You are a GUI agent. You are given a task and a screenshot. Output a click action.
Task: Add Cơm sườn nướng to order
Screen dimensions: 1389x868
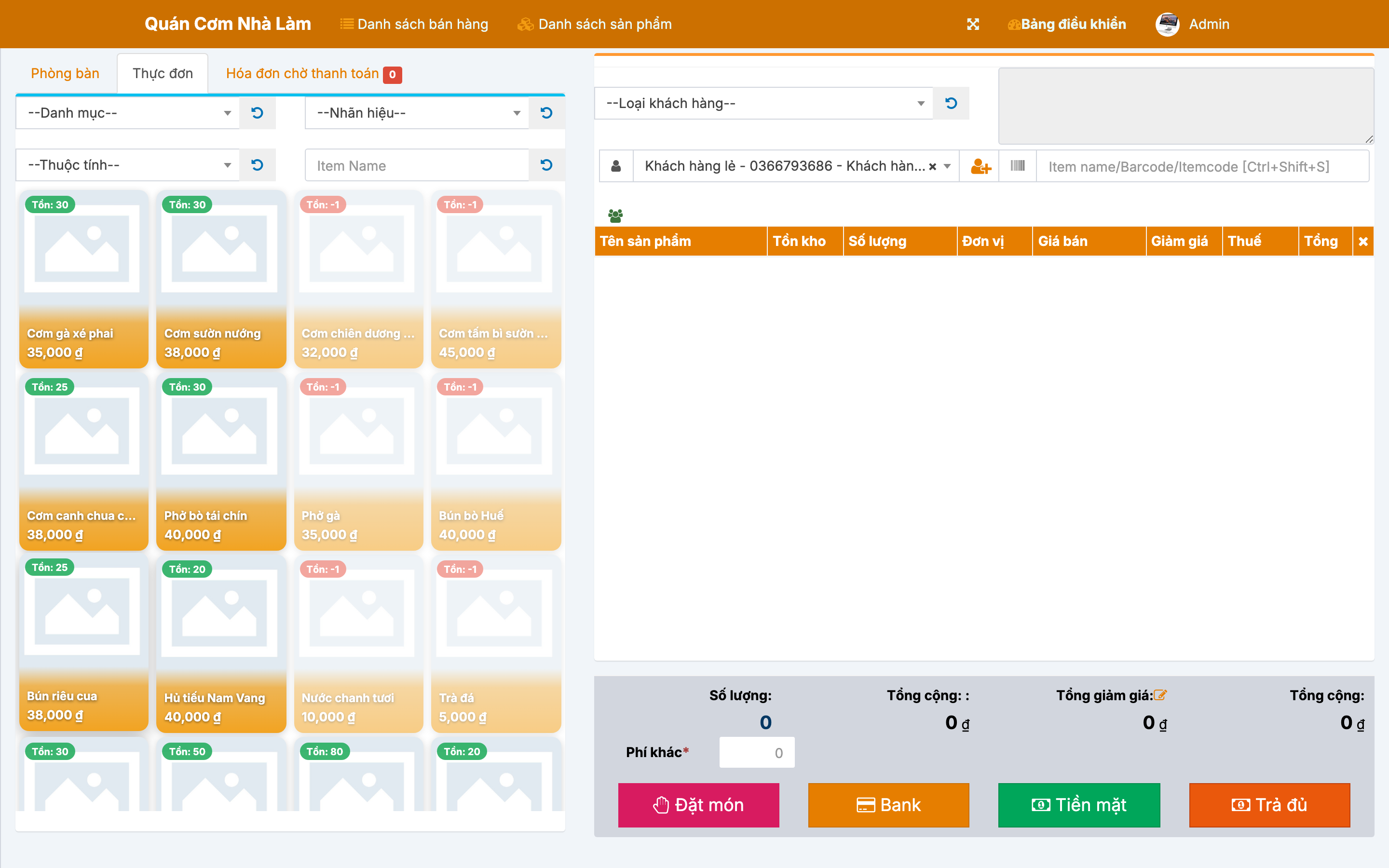221,280
